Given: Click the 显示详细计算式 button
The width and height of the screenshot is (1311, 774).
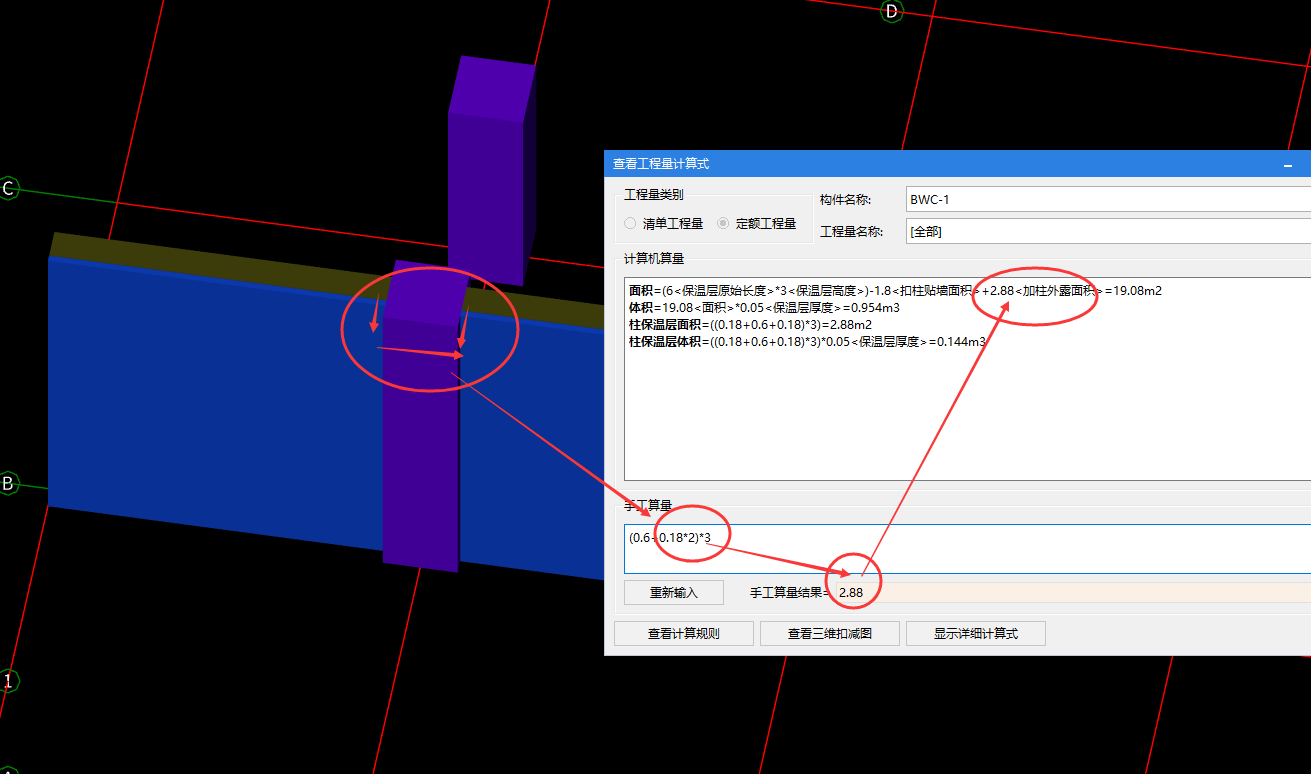Looking at the screenshot, I should [976, 633].
